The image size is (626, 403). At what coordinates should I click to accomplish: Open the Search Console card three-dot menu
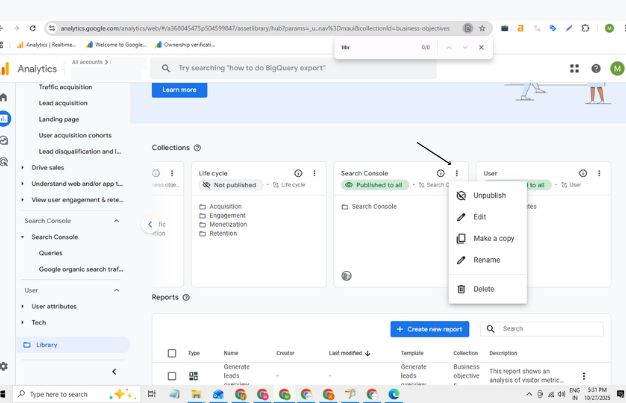pos(456,173)
